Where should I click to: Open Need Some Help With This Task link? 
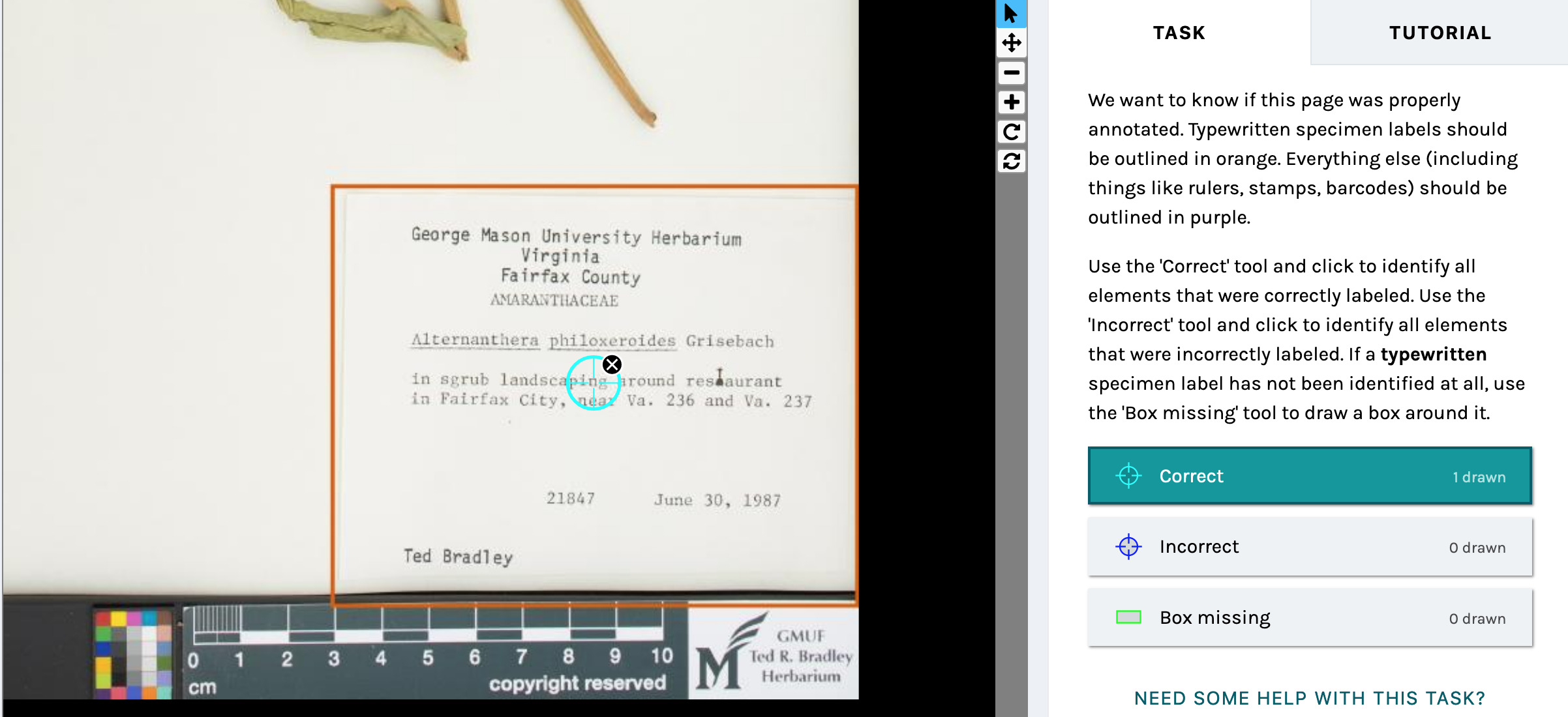point(1309,698)
